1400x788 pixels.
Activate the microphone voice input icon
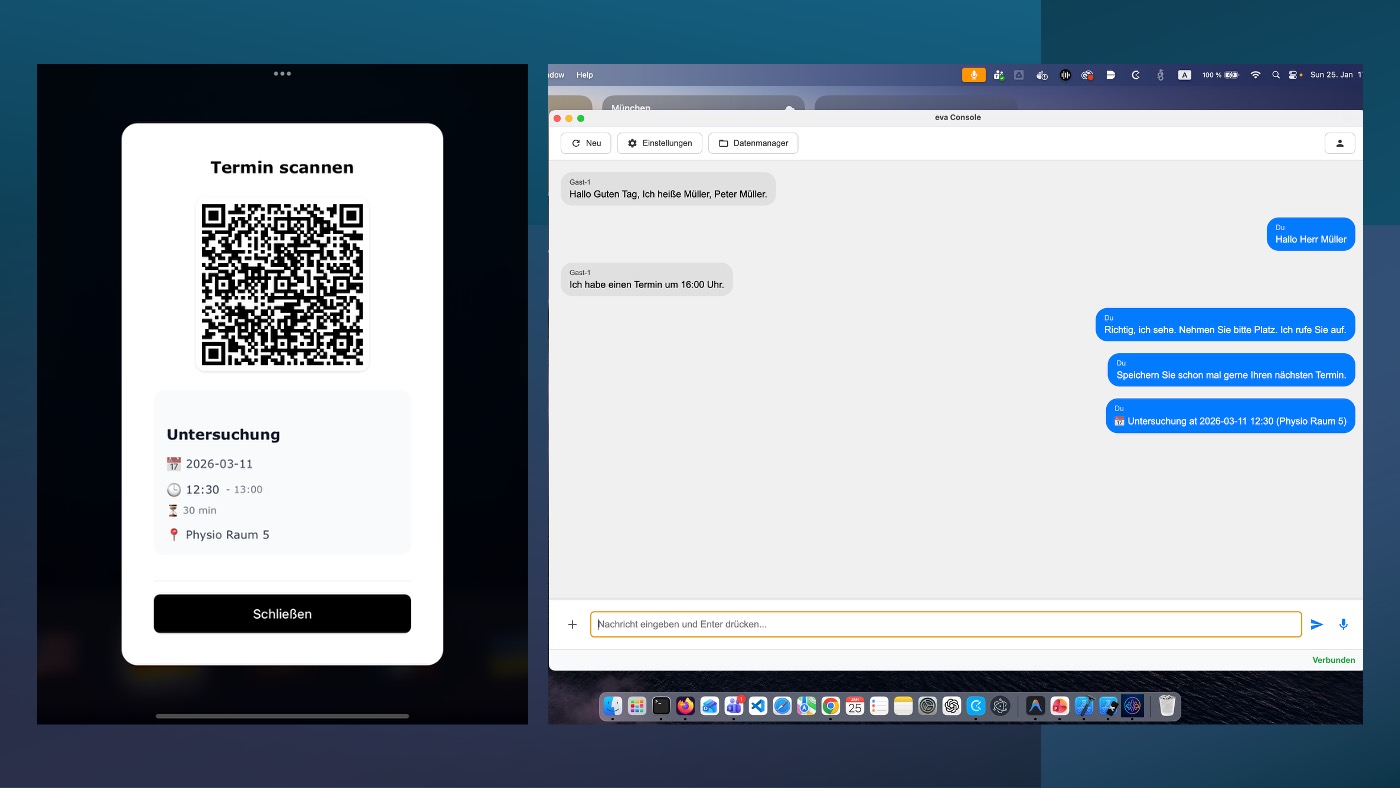1343,624
